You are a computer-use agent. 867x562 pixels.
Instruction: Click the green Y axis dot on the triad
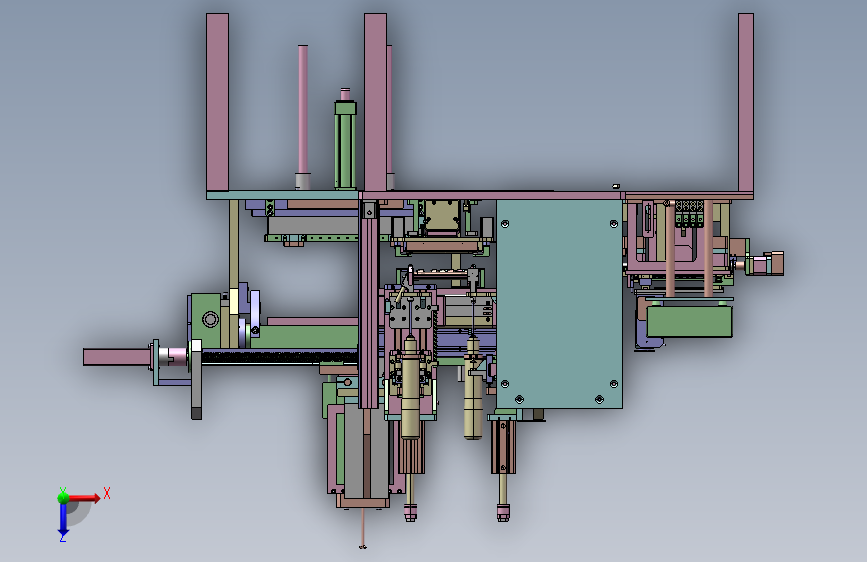pyautogui.click(x=63, y=497)
